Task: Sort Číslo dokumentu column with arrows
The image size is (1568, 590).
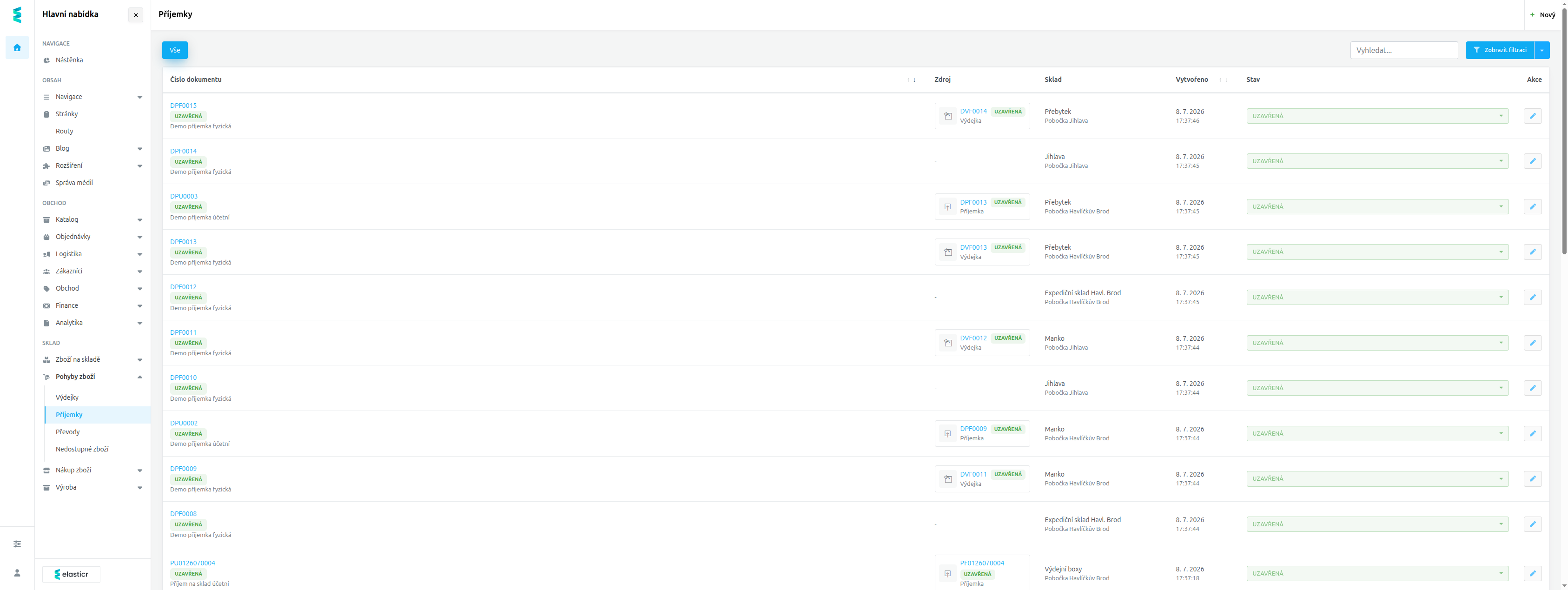Action: (x=911, y=80)
